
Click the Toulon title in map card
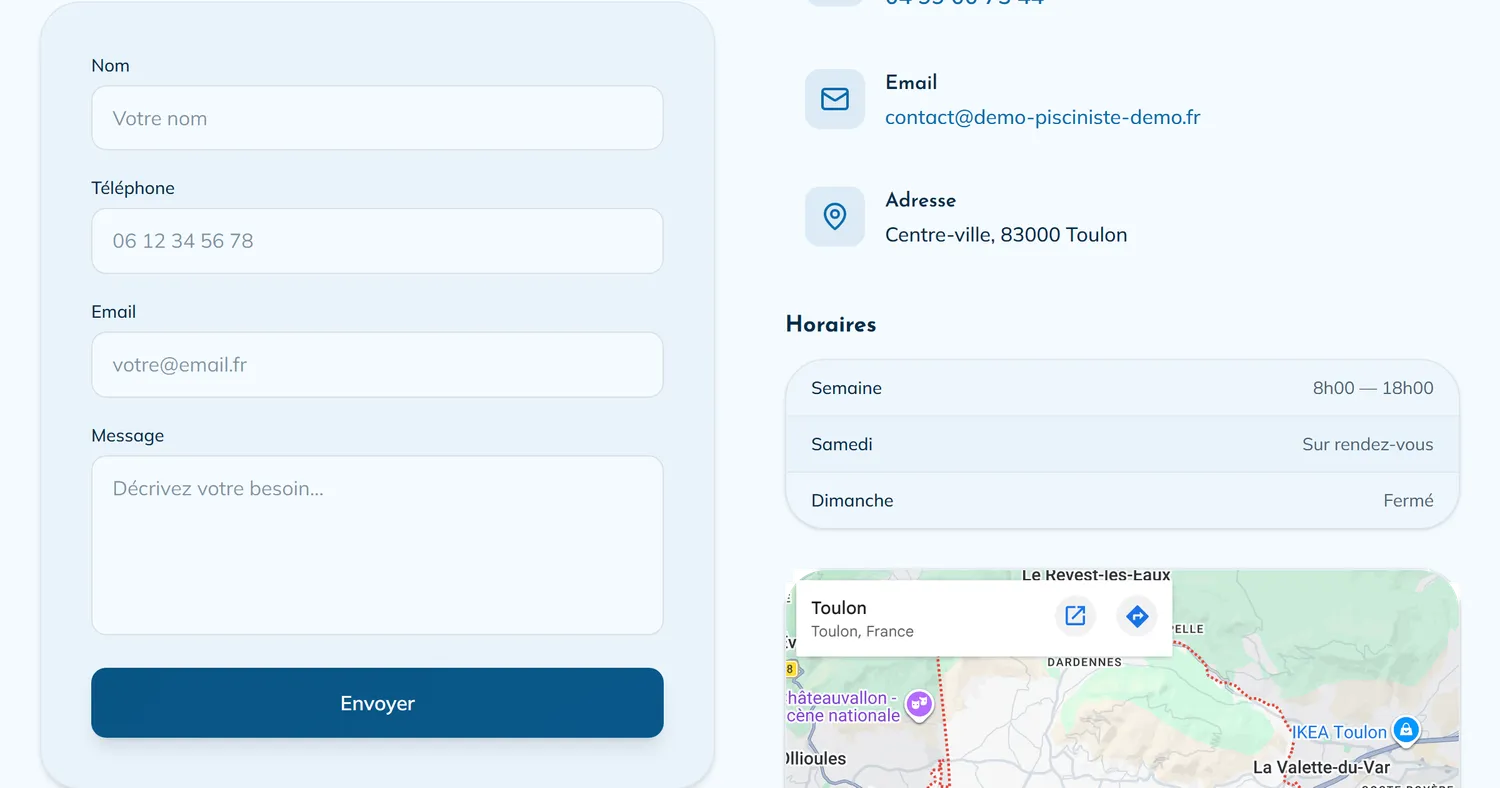click(839, 608)
